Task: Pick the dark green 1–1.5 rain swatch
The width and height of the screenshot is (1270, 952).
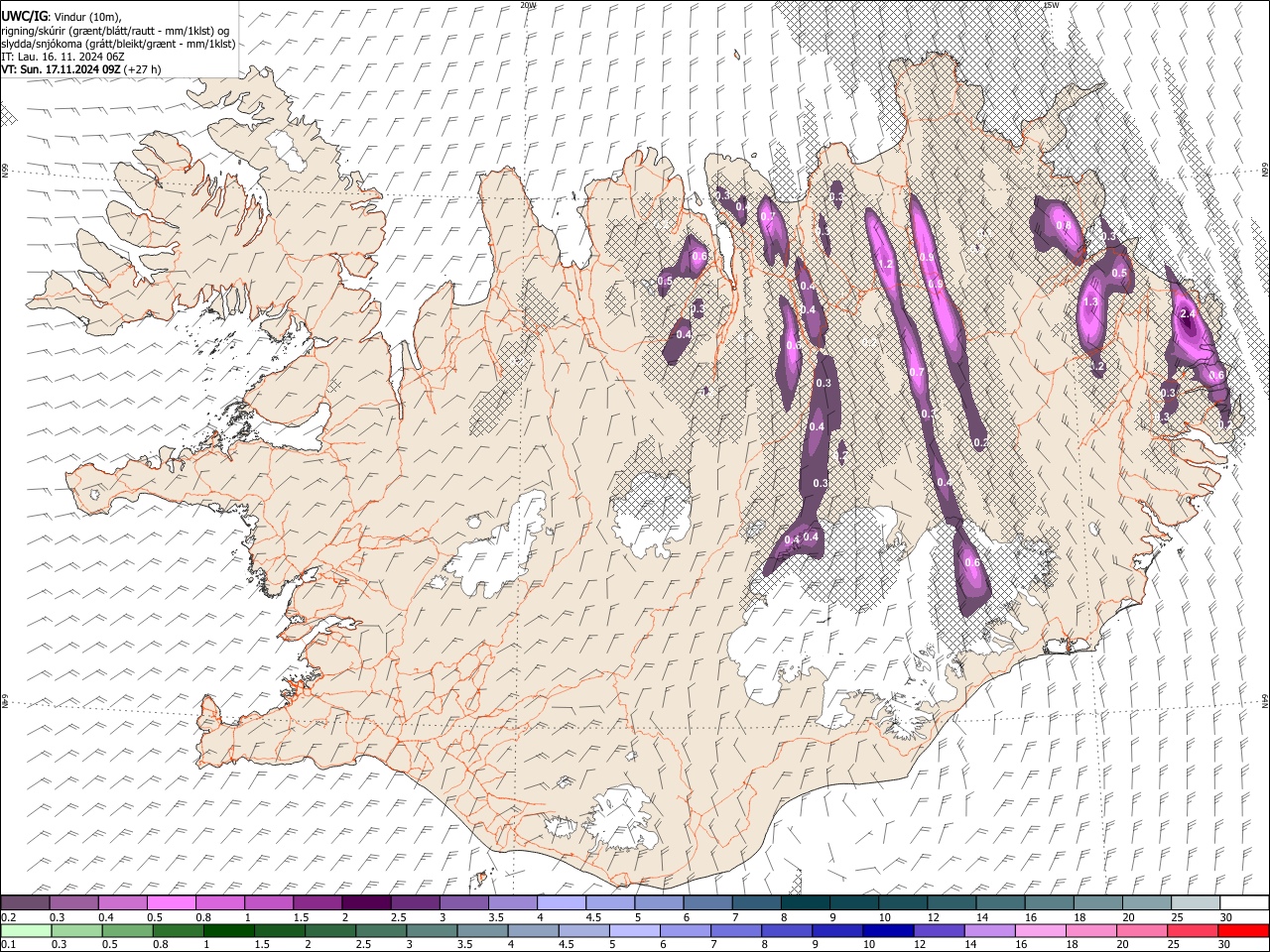Action: (228, 931)
